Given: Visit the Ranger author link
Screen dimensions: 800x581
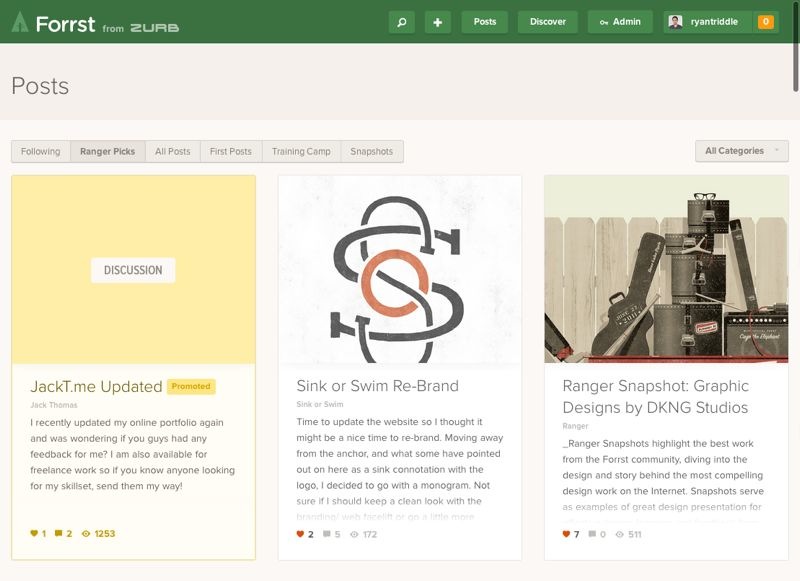Looking at the screenshot, I should tap(575, 426).
